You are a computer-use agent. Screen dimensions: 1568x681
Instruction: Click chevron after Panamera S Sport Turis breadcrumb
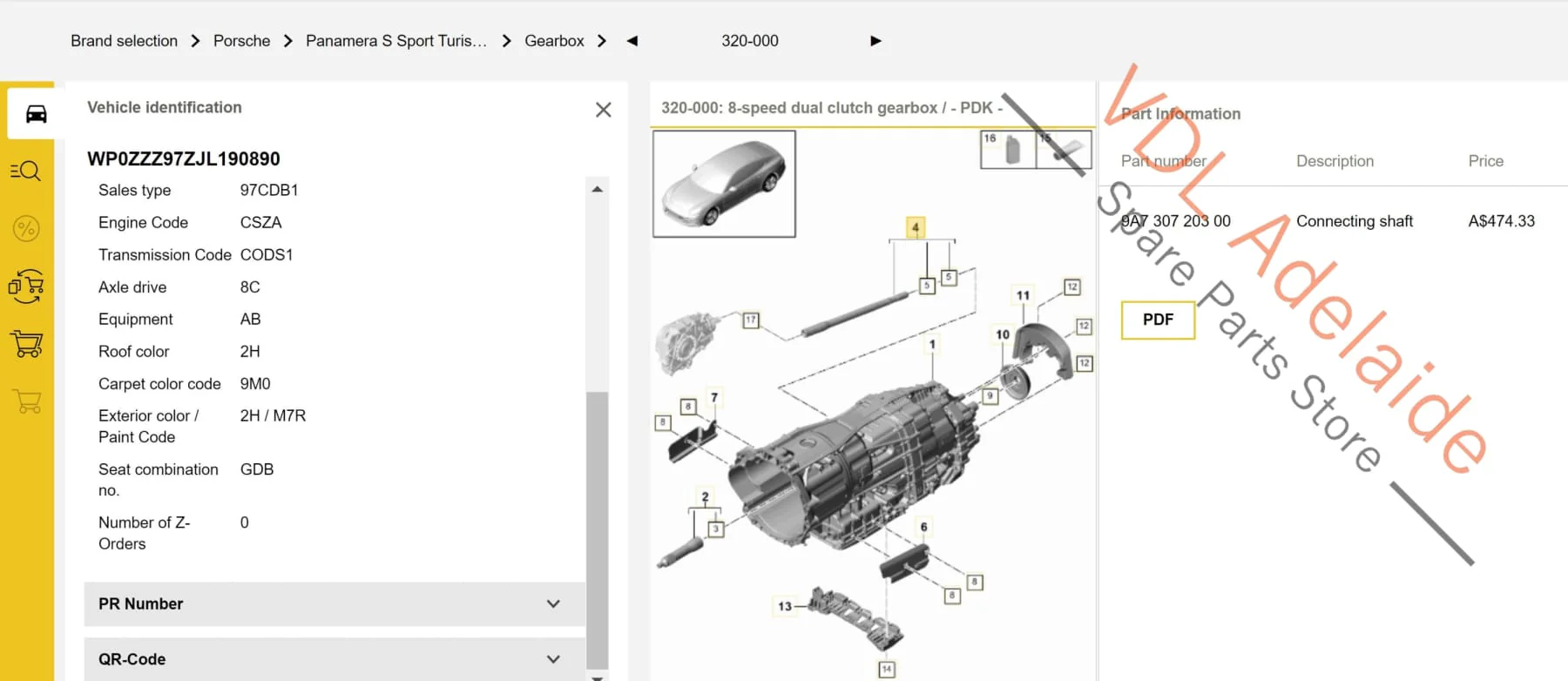pyautogui.click(x=506, y=41)
